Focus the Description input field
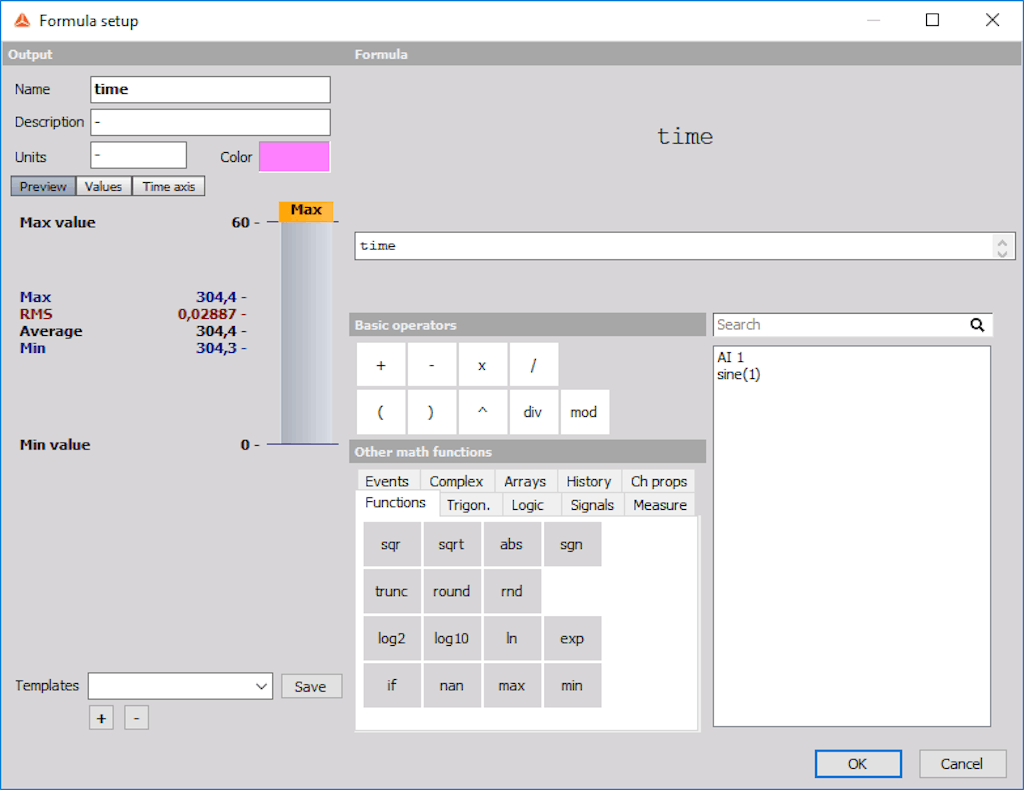Viewport: 1024px width, 790px height. 210,122
